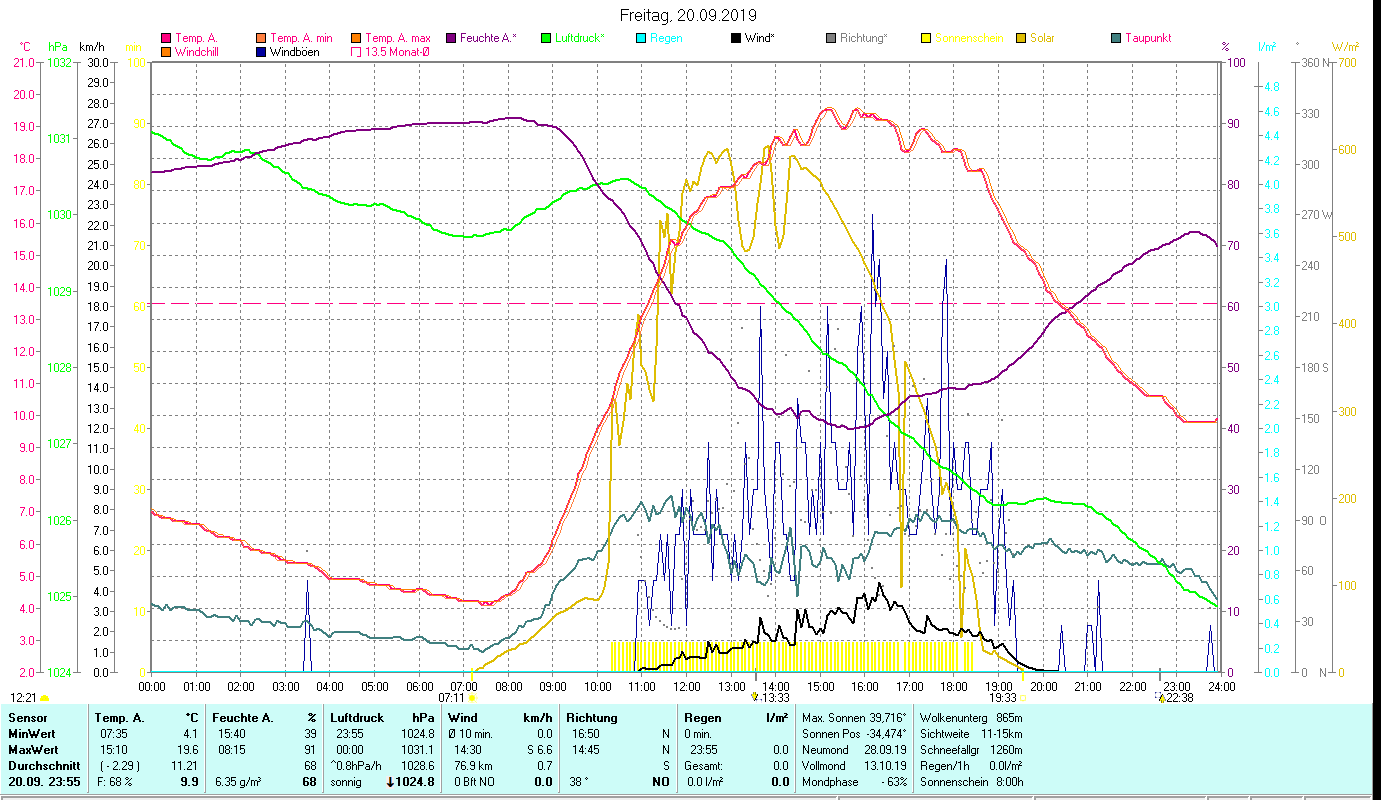Click the green Luftdruck* legend swatch
The width and height of the screenshot is (1381, 800).
(546, 38)
